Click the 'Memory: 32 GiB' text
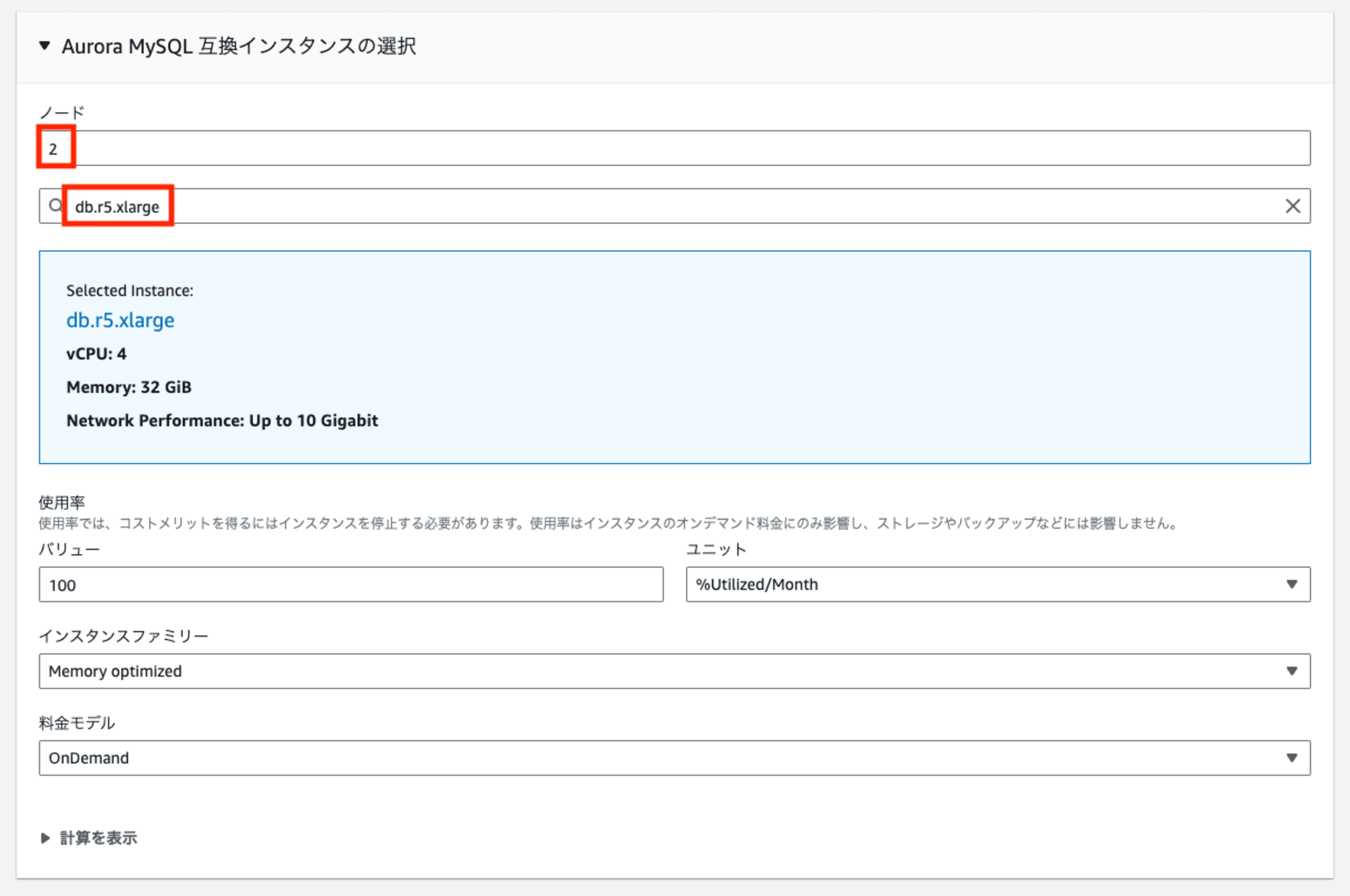1350x896 pixels. 129,387
